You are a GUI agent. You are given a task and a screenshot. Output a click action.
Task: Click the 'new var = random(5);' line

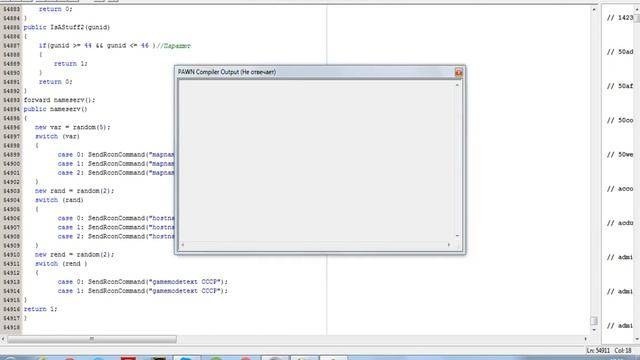tap(73, 127)
